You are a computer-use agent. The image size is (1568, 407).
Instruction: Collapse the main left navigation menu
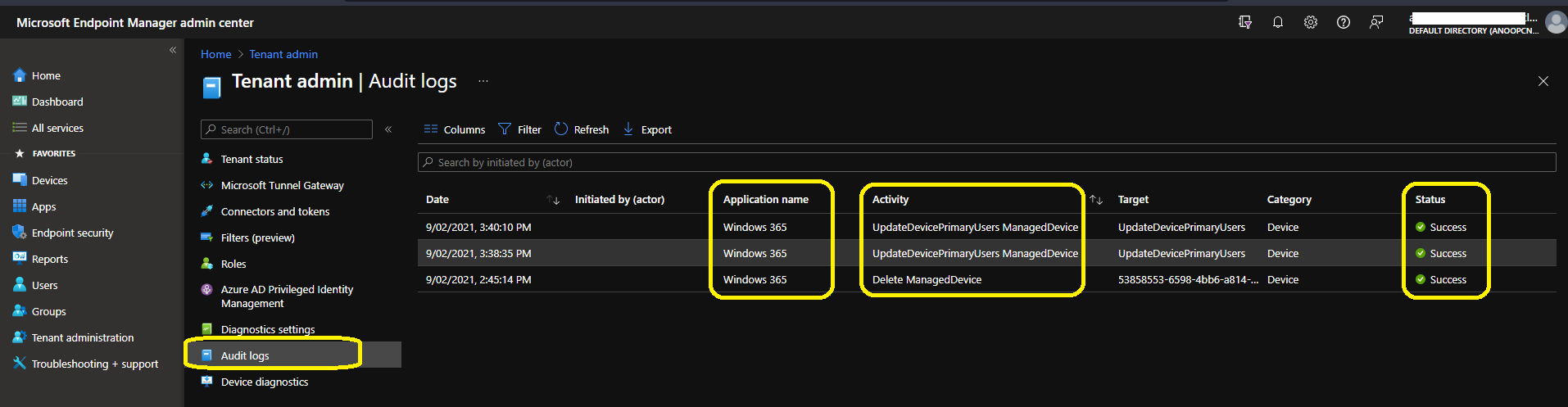coord(173,50)
